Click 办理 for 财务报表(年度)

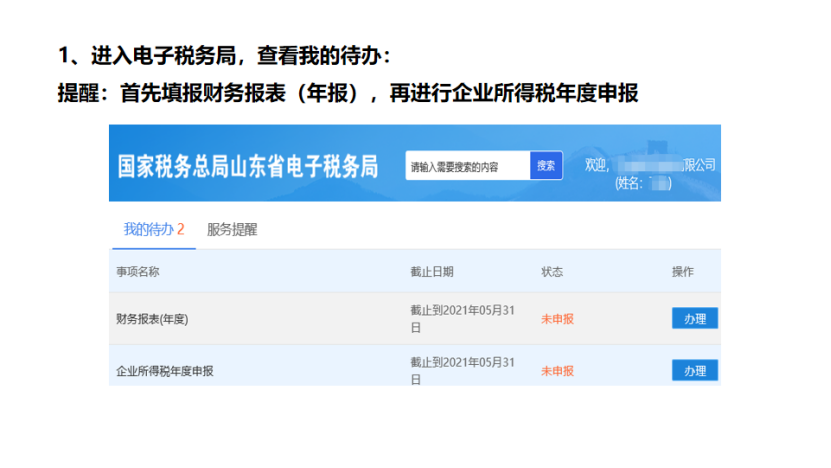(694, 319)
